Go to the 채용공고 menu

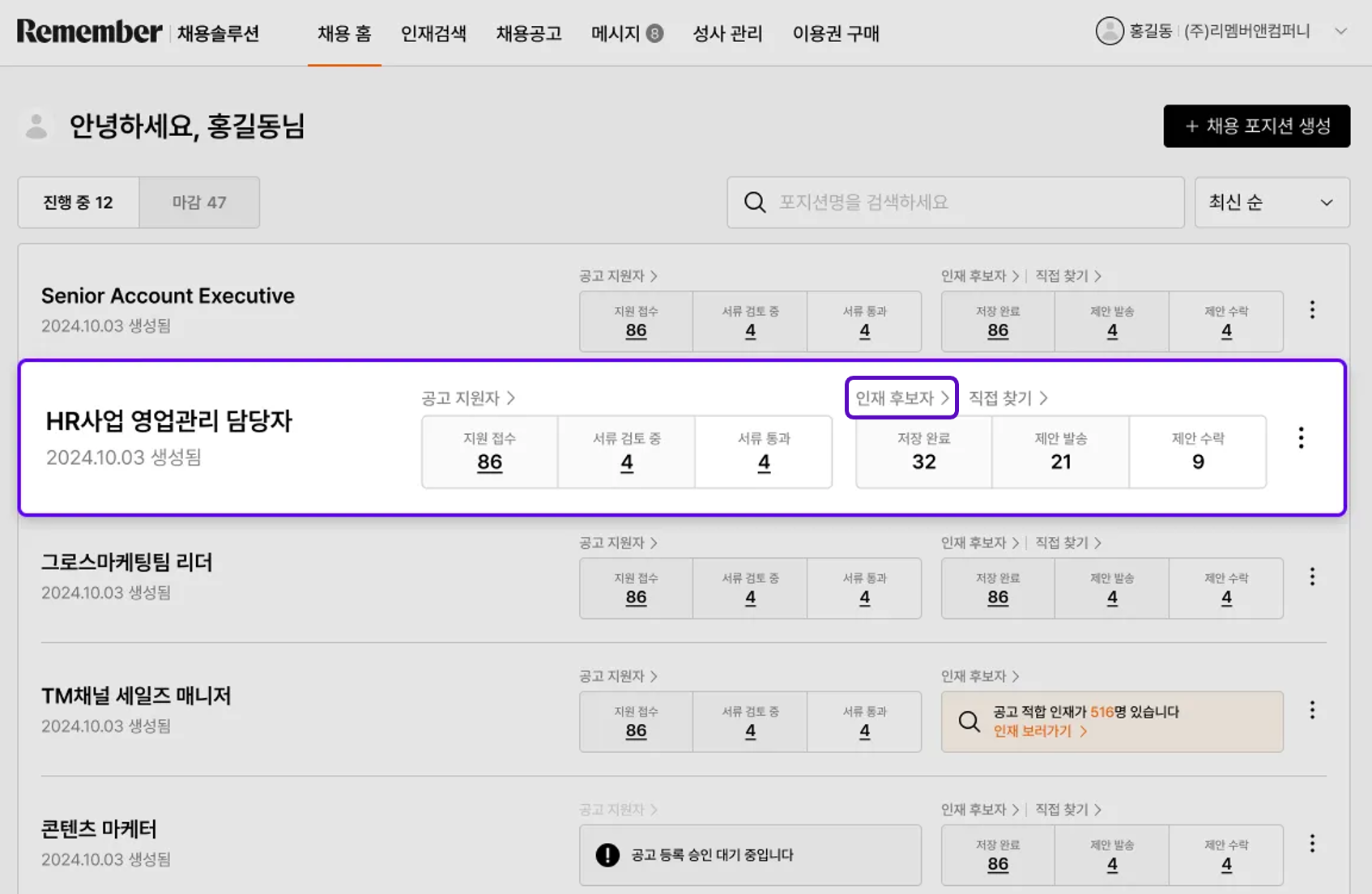(x=529, y=33)
